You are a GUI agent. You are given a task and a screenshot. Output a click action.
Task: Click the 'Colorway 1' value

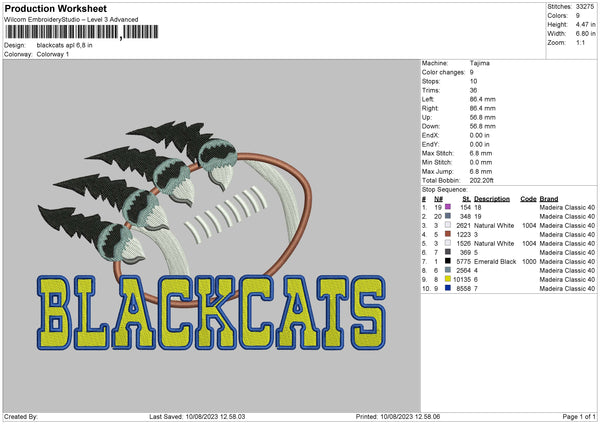[53, 54]
